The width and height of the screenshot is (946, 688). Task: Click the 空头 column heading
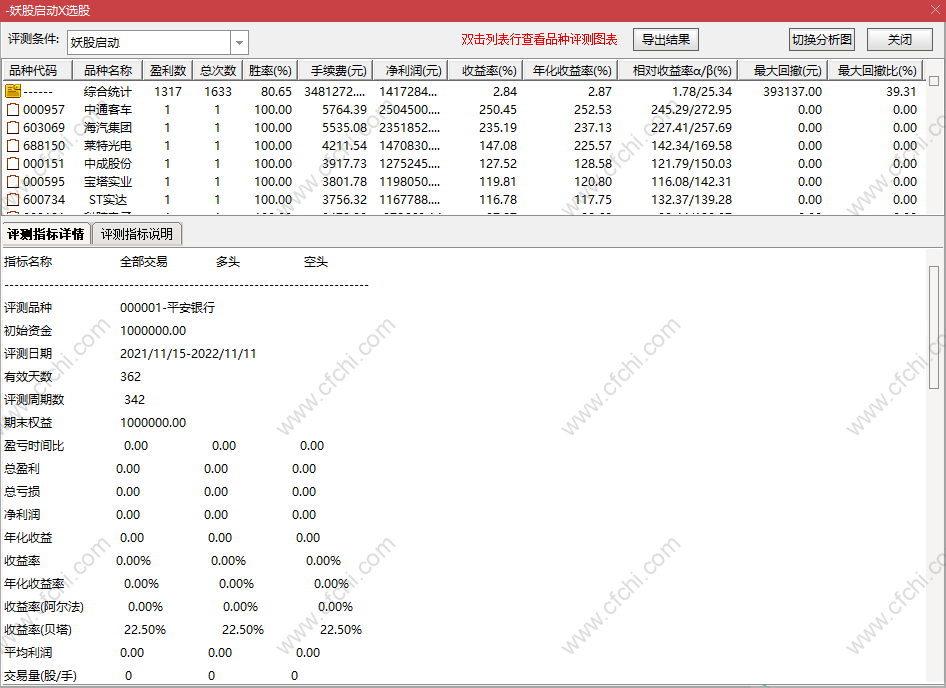[316, 262]
